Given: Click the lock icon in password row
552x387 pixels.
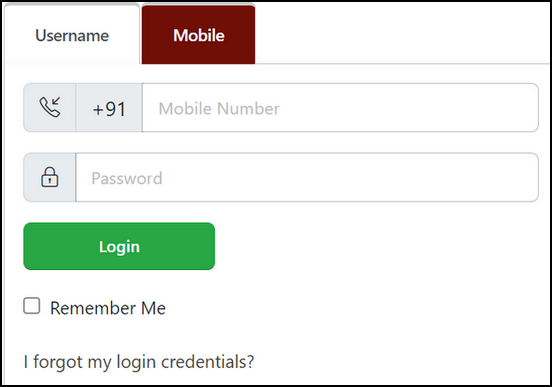Looking at the screenshot, I should pos(50,177).
